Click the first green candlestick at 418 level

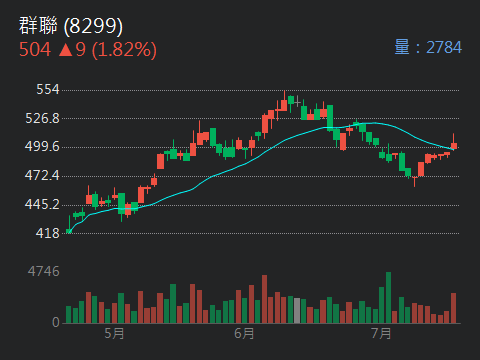[x=69, y=225]
